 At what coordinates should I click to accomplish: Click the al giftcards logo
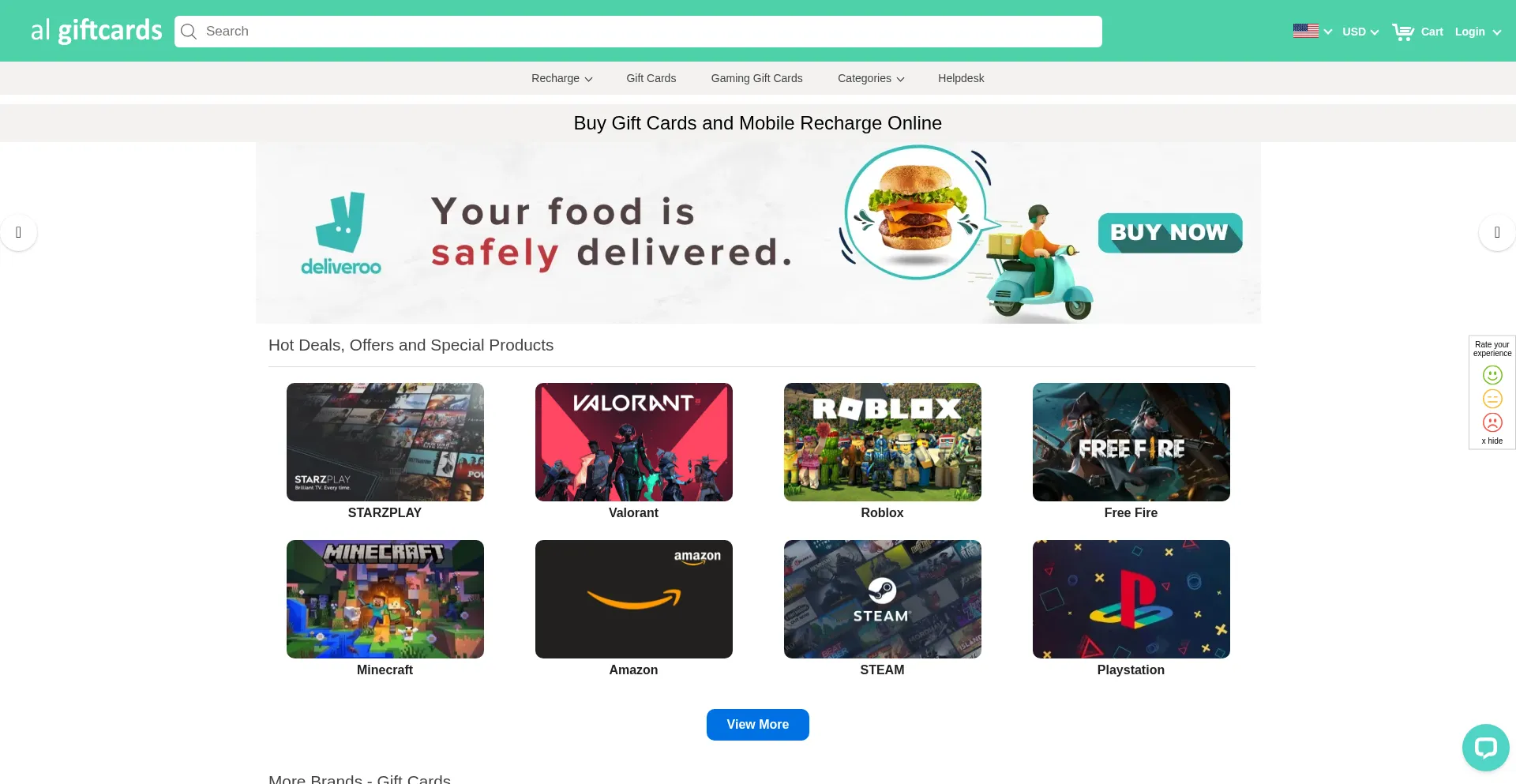96,31
